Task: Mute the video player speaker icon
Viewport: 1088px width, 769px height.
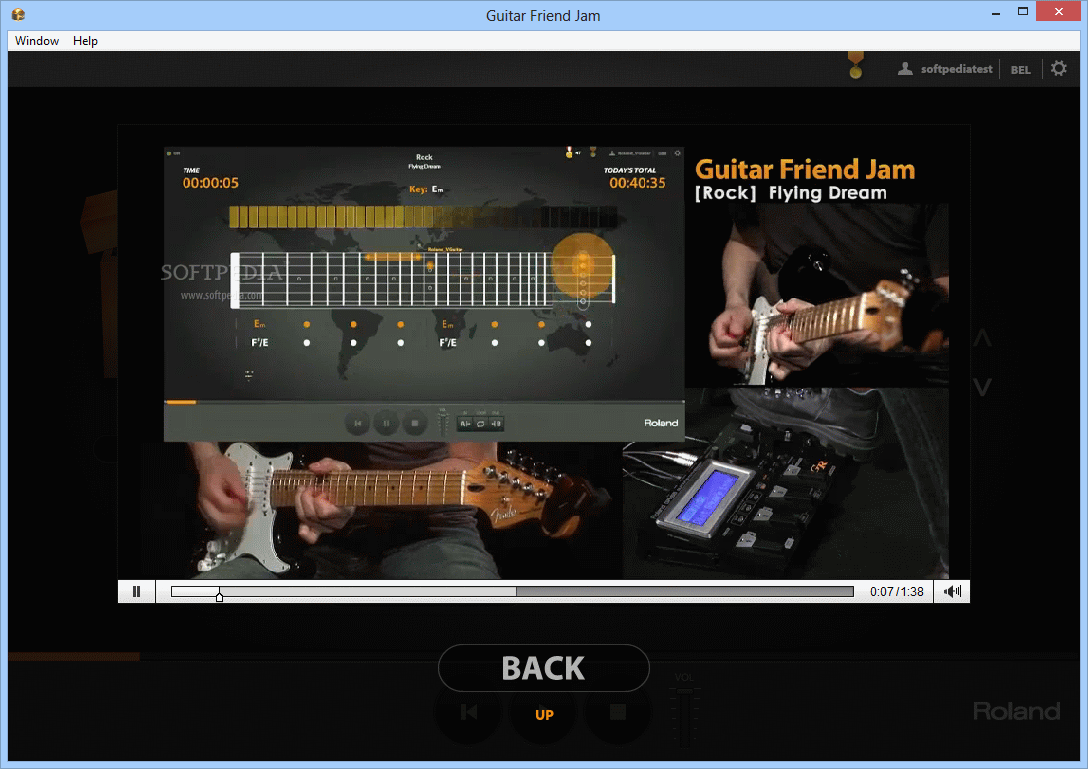Action: tap(952, 591)
